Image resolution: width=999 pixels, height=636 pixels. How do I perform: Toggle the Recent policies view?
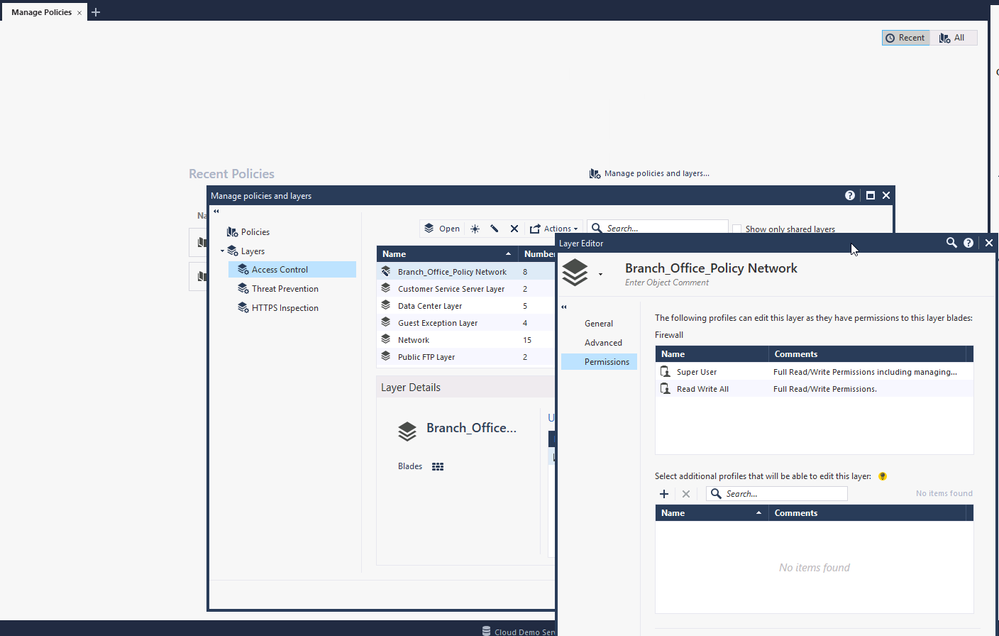905,38
